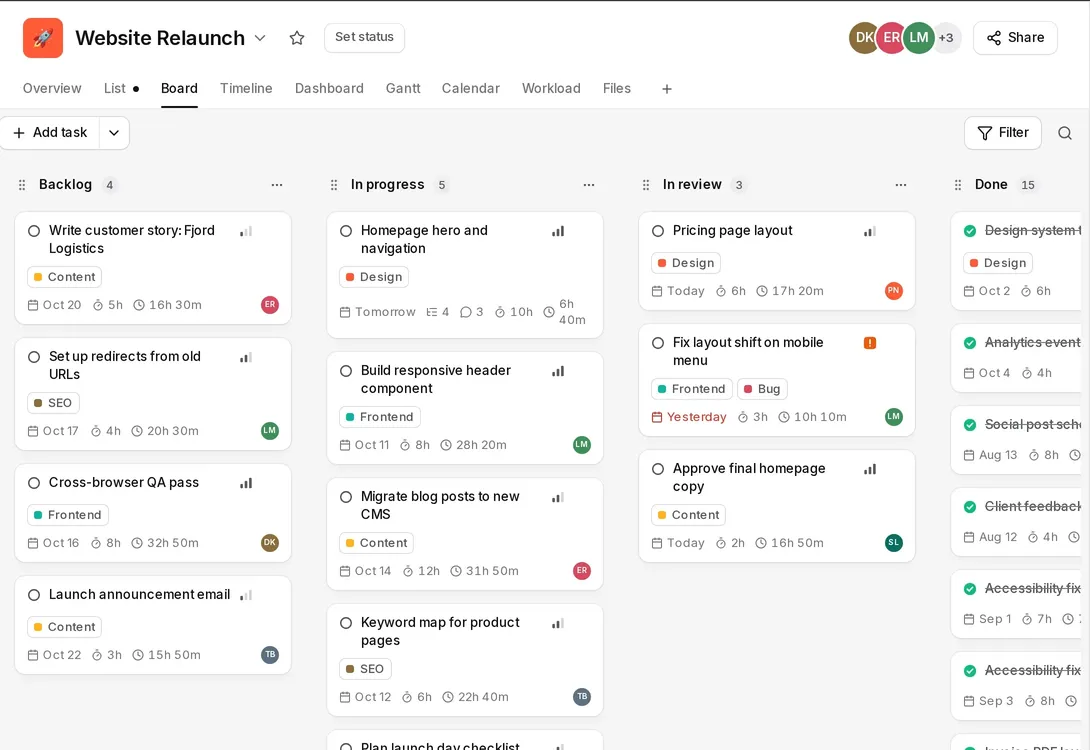Click the rocket project icon

(x=43, y=38)
